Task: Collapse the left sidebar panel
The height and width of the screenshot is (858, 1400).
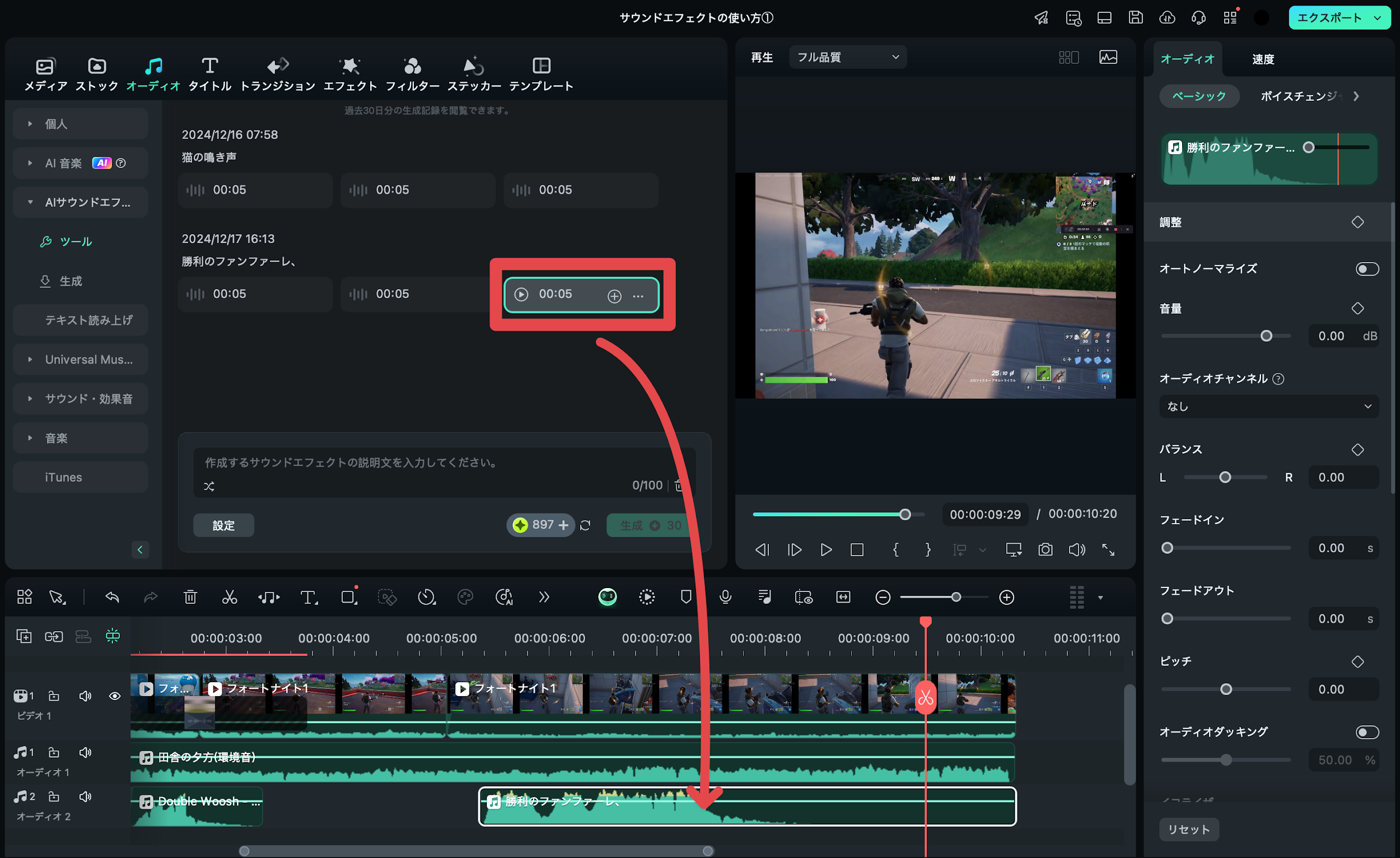Action: tap(140, 550)
